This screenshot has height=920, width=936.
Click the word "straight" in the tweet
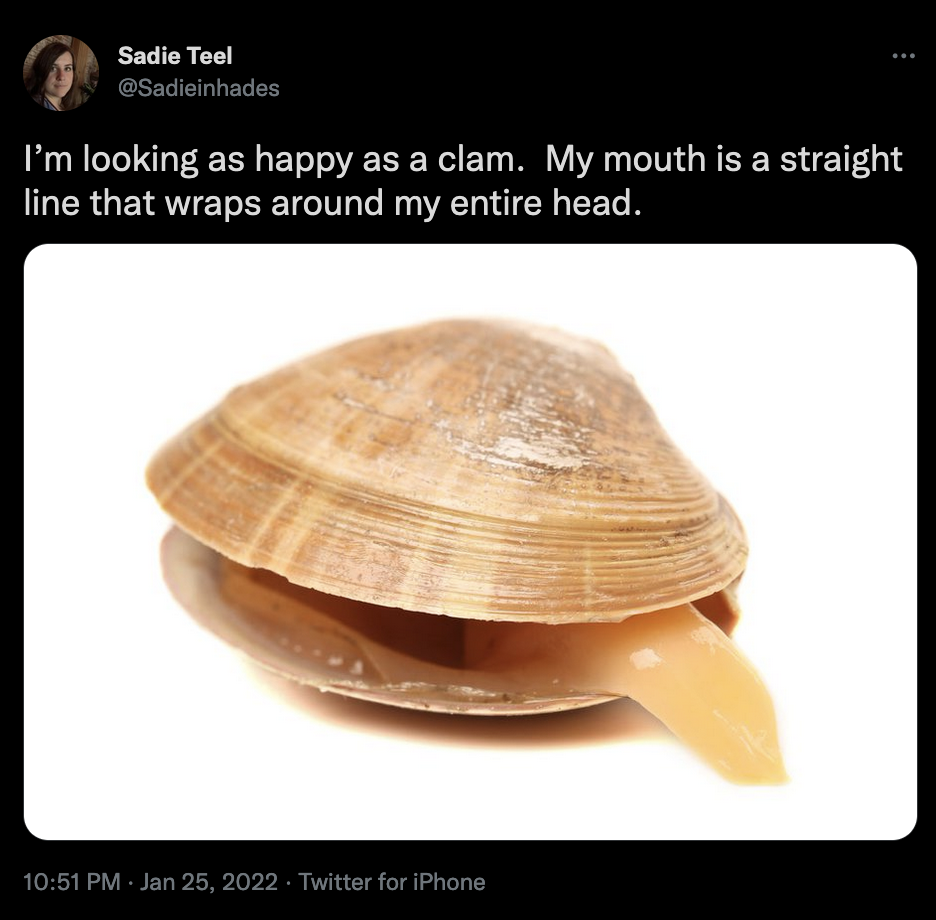pyautogui.click(x=840, y=160)
